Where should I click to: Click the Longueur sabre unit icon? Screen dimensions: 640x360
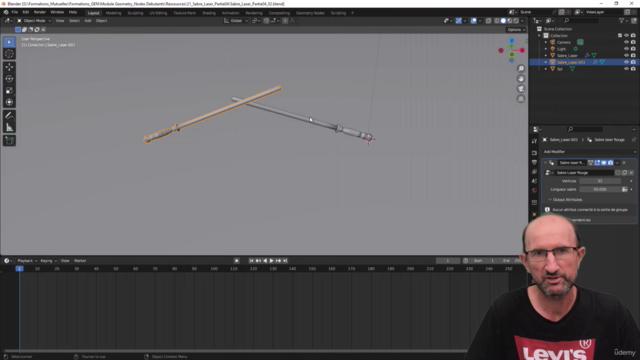(x=624, y=189)
